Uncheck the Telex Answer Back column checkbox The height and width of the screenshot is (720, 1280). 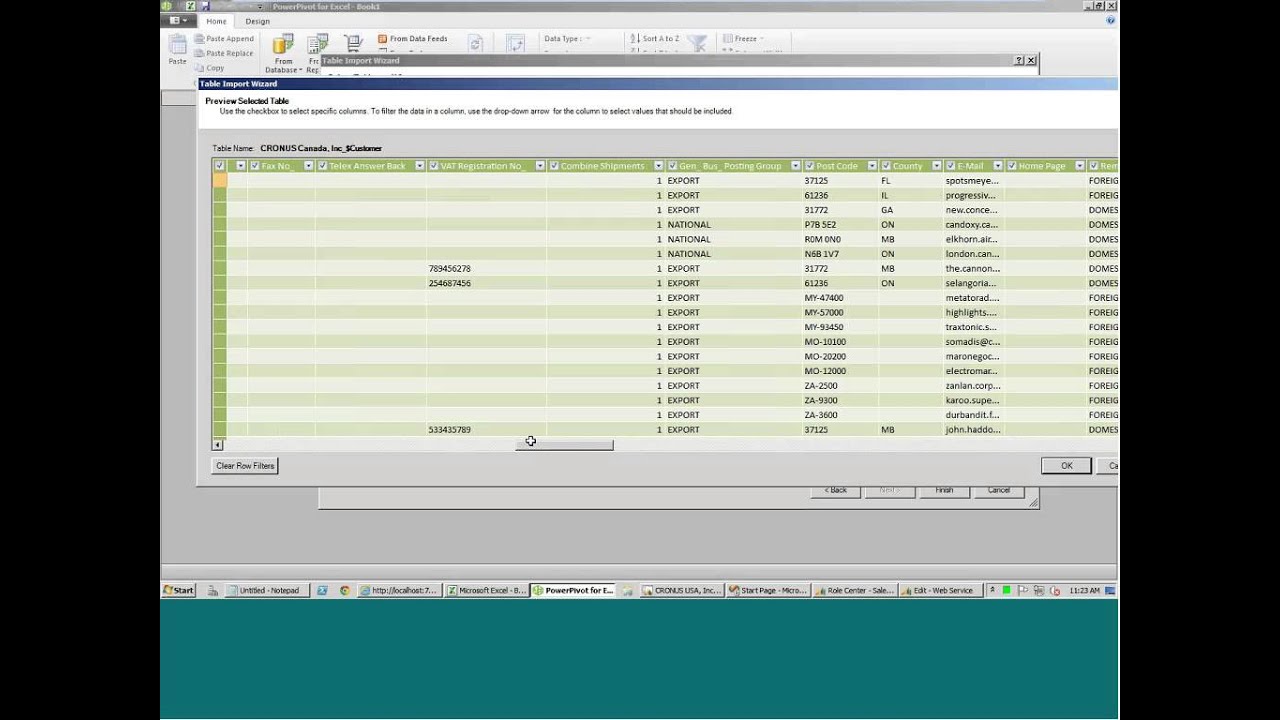tap(322, 166)
